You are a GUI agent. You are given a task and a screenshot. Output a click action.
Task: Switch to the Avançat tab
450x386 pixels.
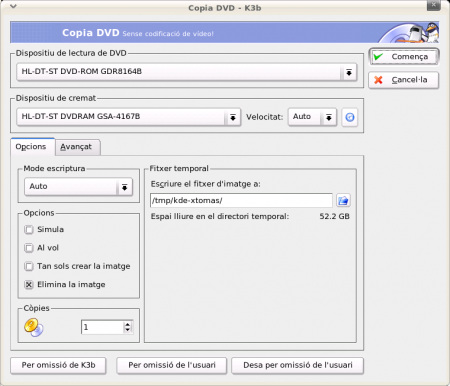click(x=77, y=147)
